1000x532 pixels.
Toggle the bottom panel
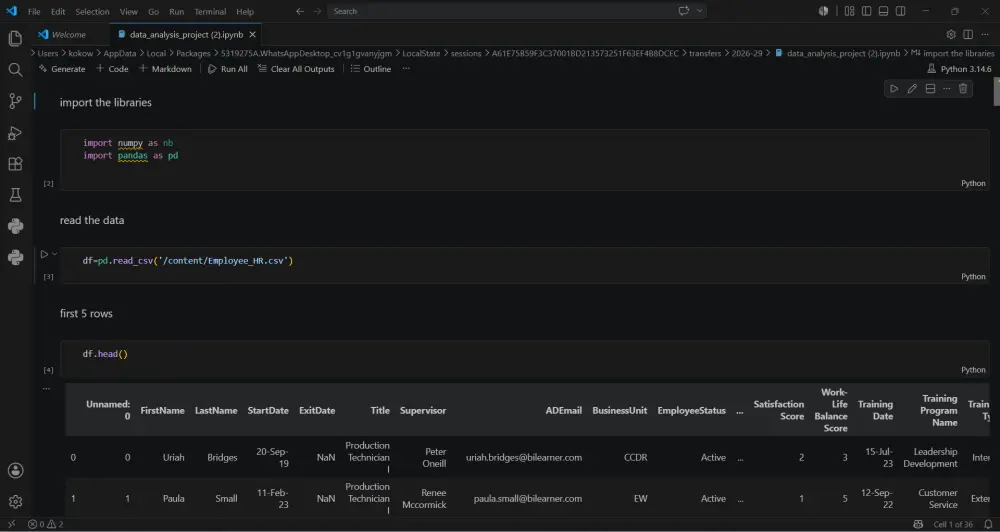click(x=883, y=11)
